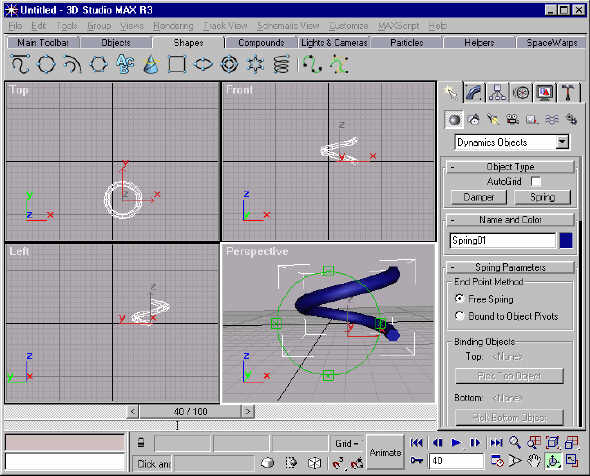Activate the Zoom viewport tool
Screen dimensions: 590x476
515,443
